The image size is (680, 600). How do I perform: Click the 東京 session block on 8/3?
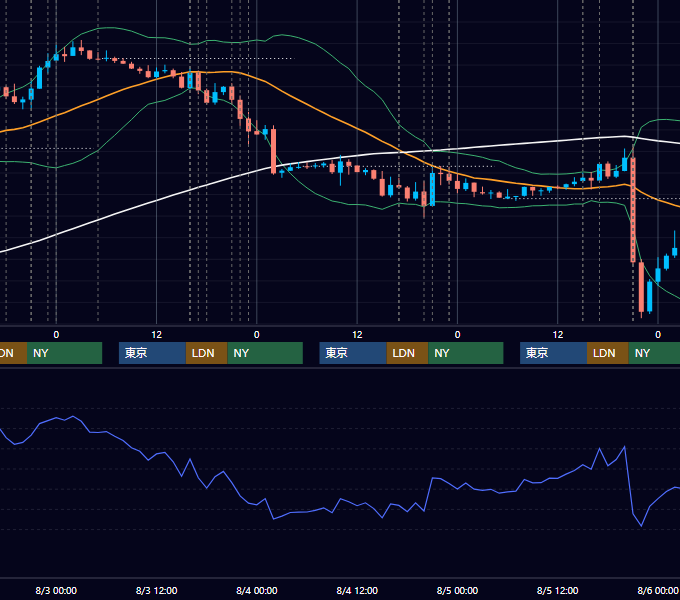(152, 353)
